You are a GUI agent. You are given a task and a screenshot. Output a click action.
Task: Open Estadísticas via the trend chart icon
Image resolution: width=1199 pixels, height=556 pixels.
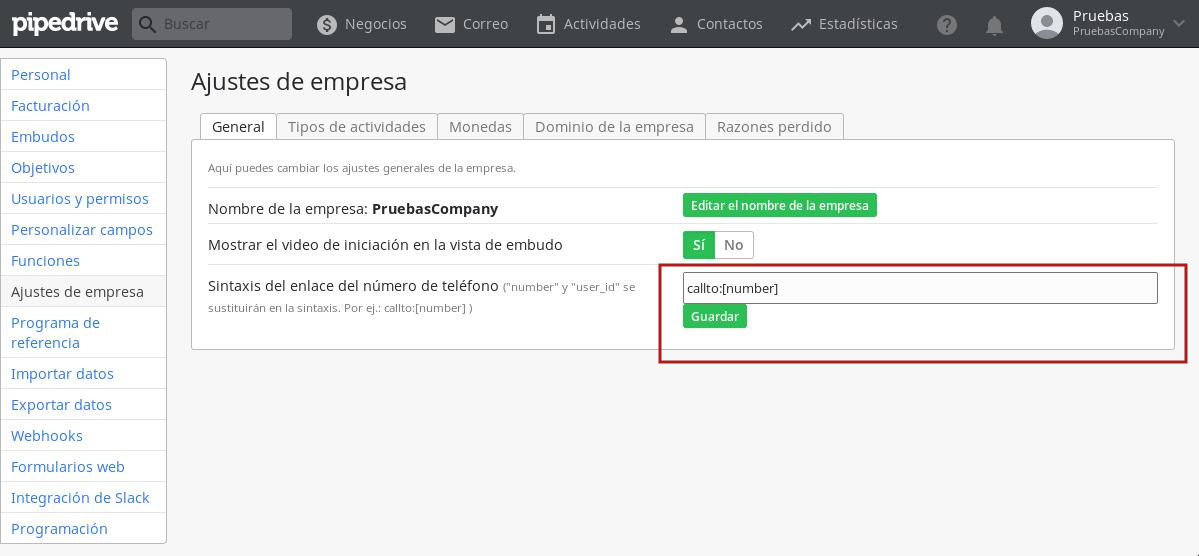(x=801, y=24)
